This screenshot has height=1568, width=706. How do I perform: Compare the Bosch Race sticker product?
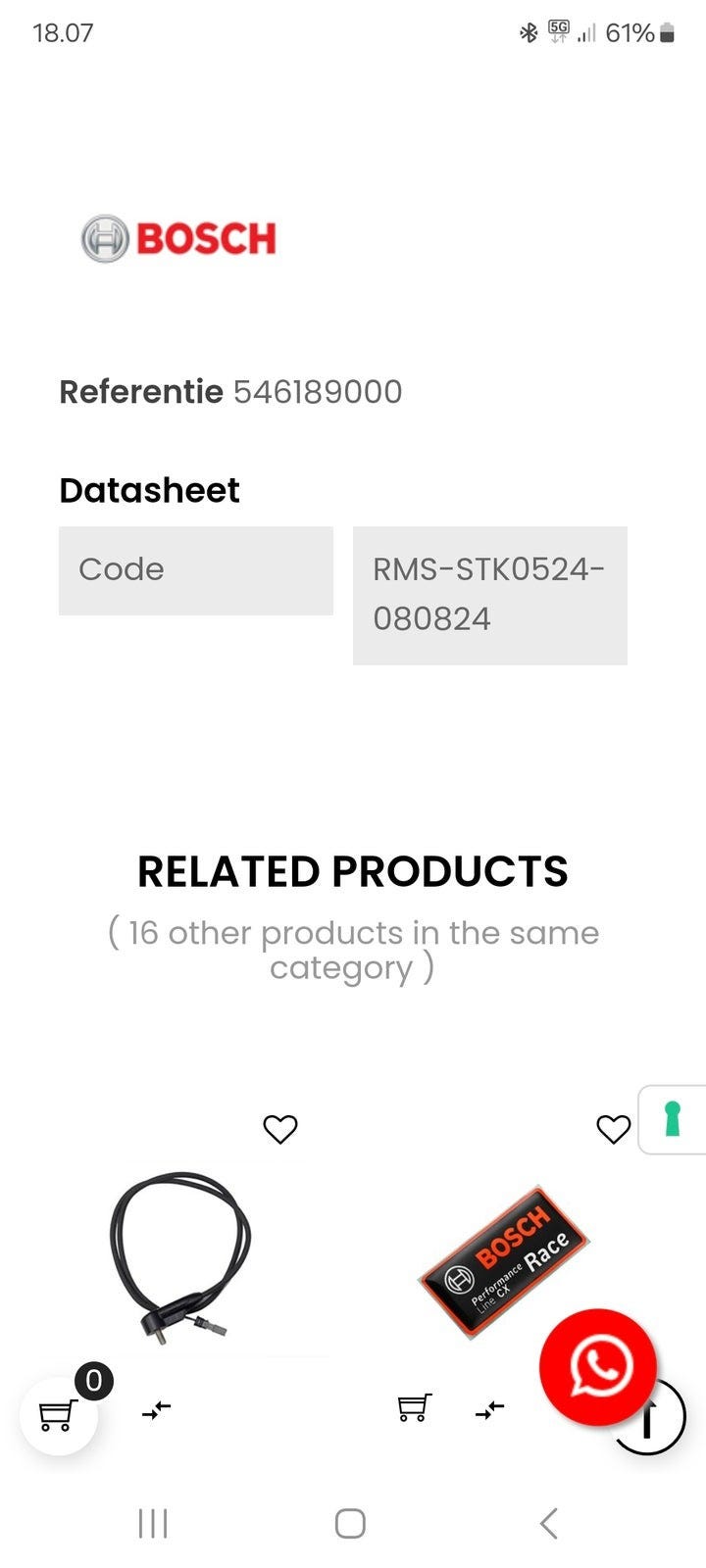(489, 1410)
